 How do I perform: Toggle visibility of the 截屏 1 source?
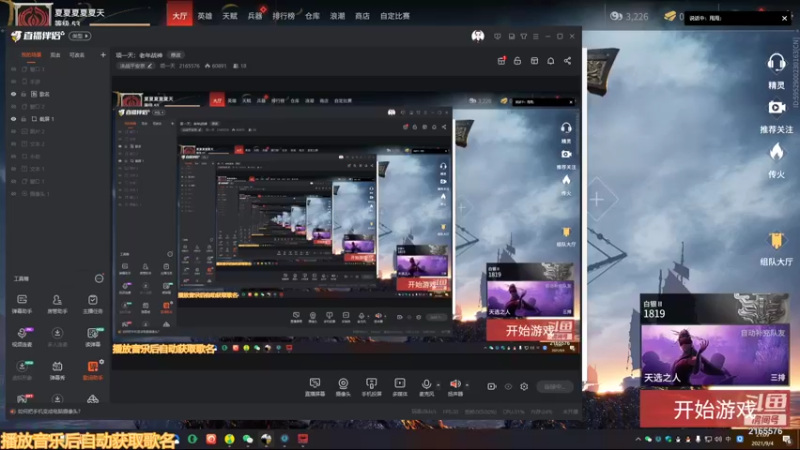13,119
